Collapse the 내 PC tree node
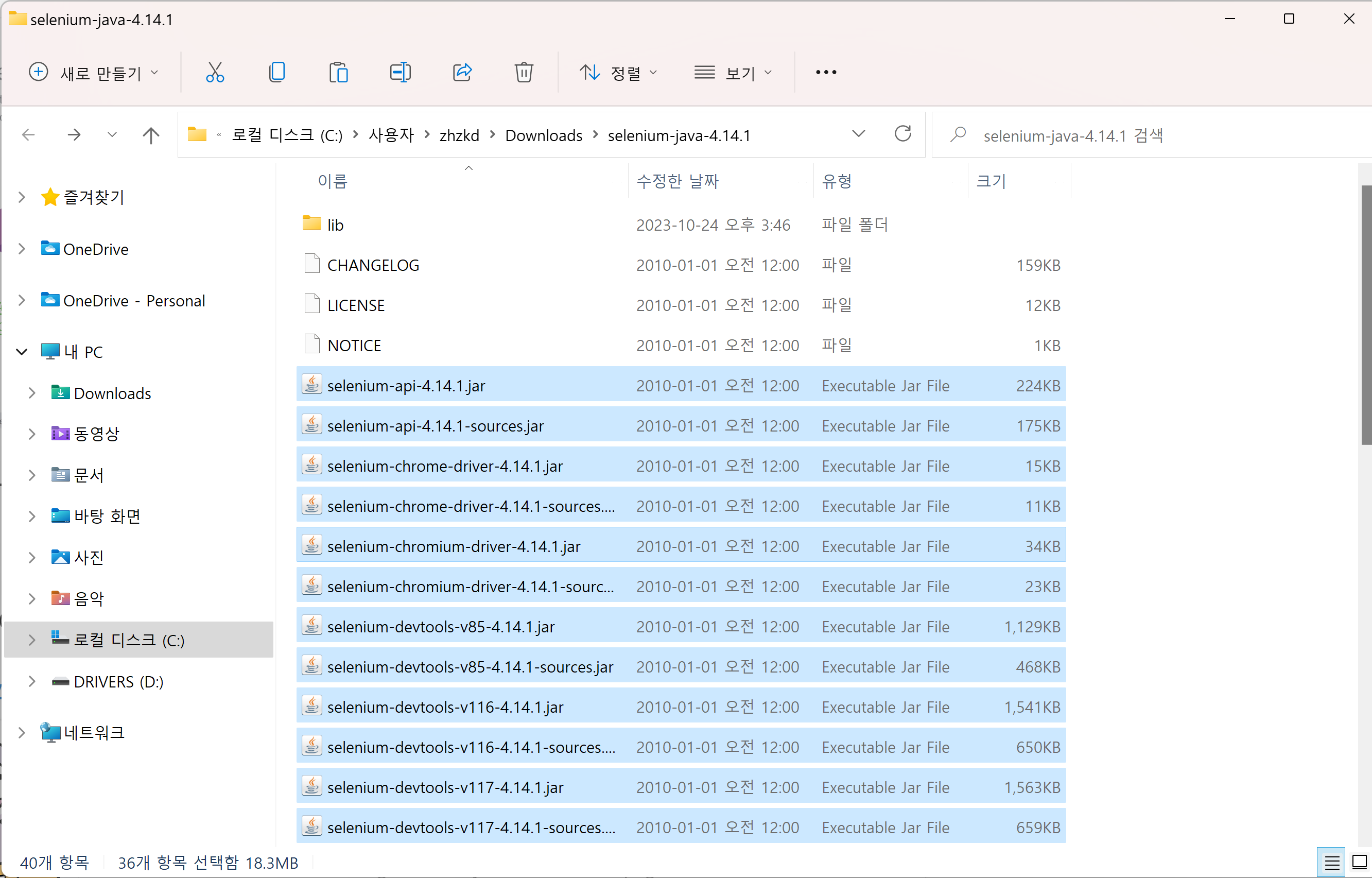 (x=22, y=352)
